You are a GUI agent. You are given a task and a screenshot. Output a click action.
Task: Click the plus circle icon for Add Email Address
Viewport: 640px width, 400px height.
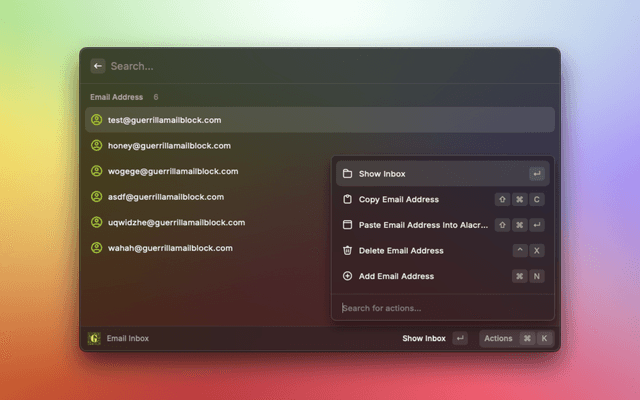347,276
